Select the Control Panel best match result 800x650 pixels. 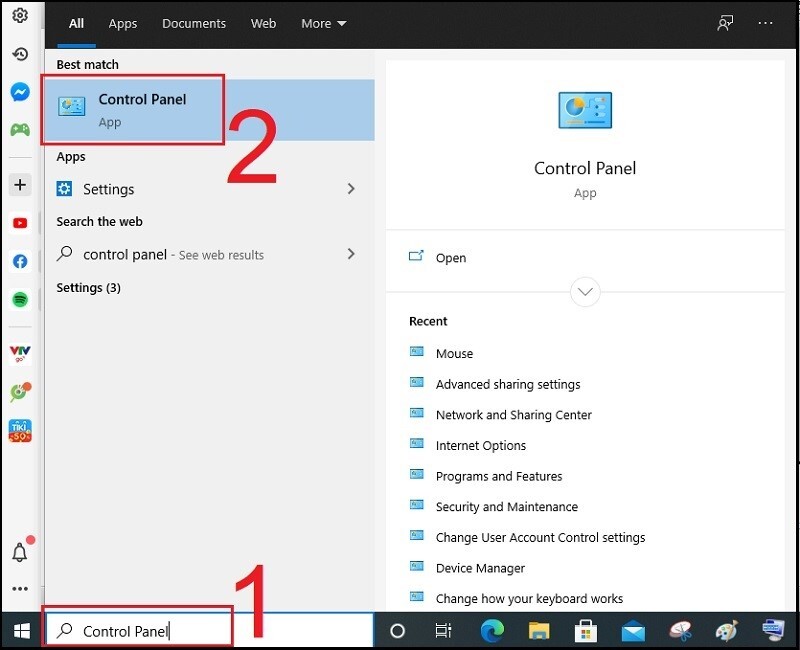click(210, 110)
